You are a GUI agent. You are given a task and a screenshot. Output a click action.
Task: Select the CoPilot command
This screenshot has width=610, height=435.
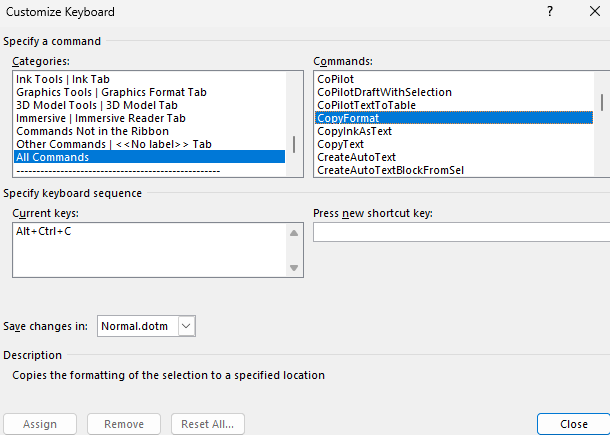pos(335,79)
